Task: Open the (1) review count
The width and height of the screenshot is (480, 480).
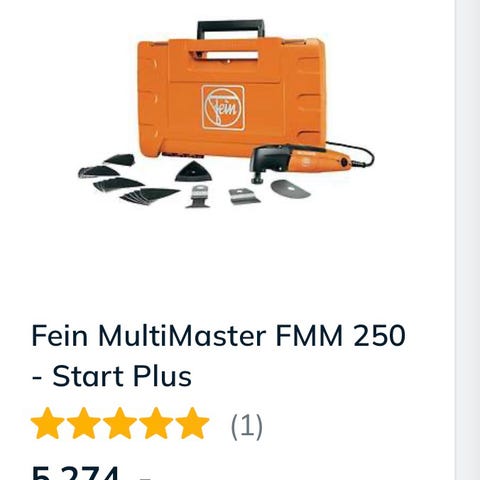Action: tap(247, 426)
